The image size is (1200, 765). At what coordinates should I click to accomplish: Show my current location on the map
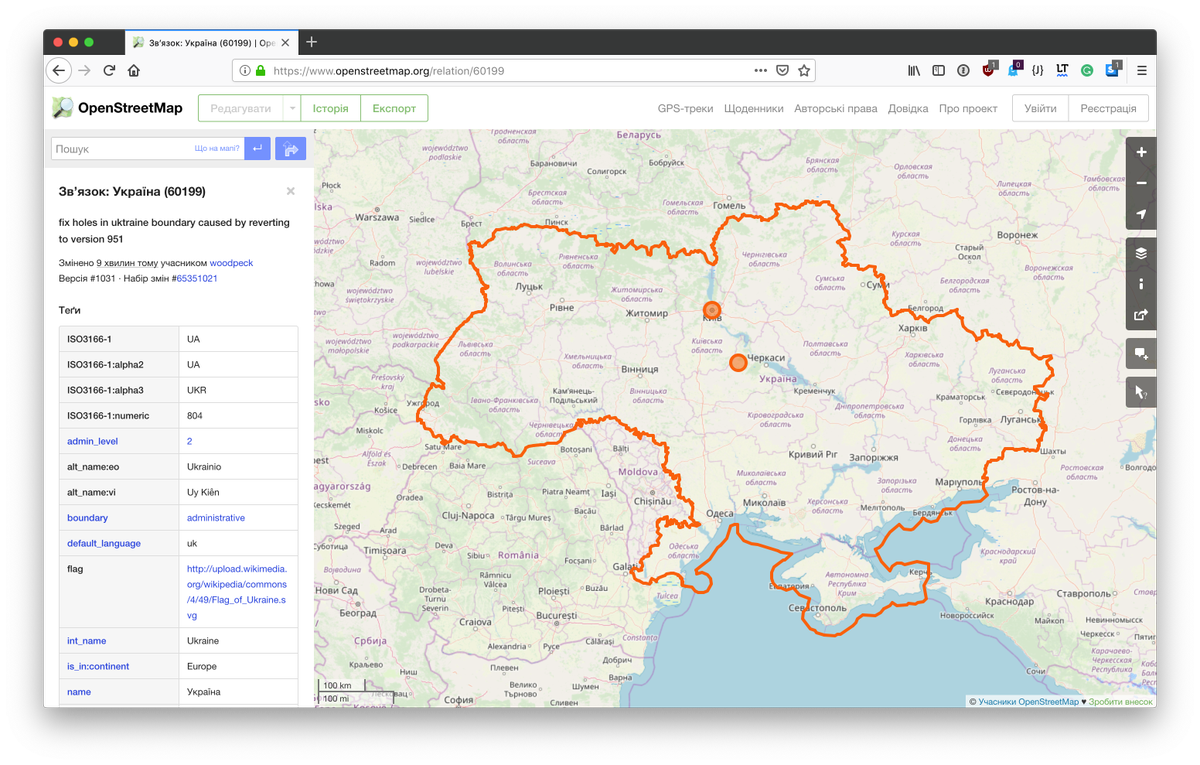pyautogui.click(x=1140, y=213)
